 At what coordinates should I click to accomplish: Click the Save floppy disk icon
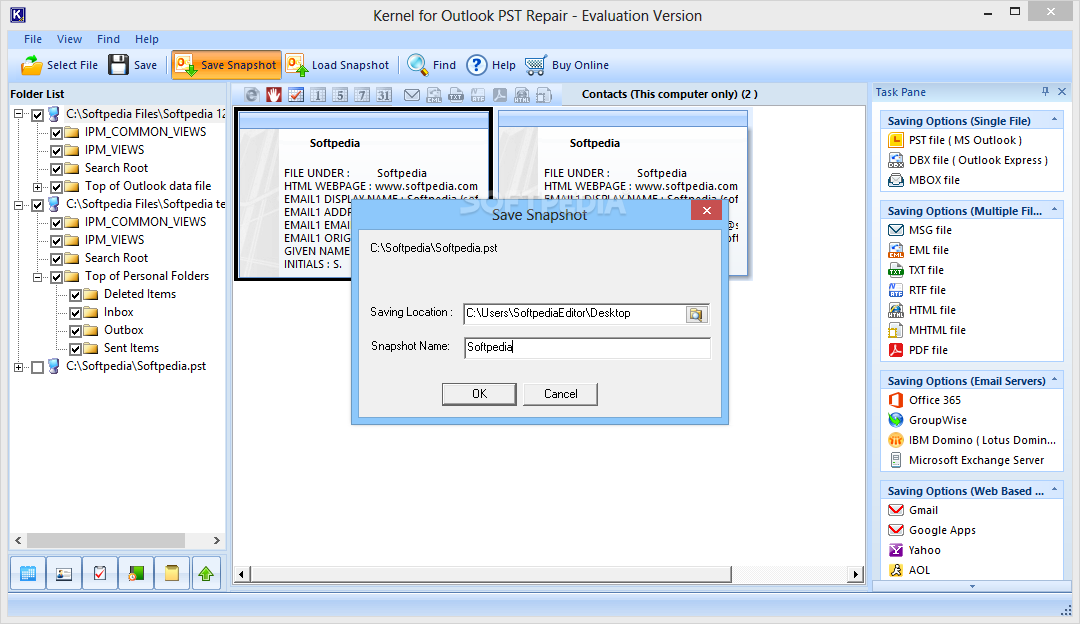point(118,65)
